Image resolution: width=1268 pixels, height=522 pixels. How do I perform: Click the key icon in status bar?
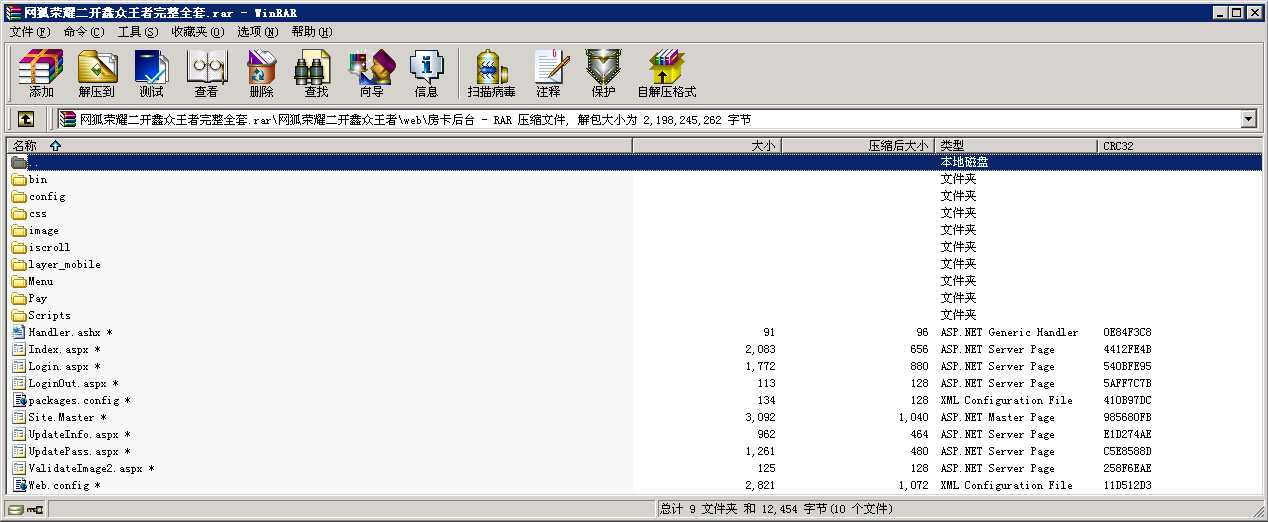[x=35, y=509]
